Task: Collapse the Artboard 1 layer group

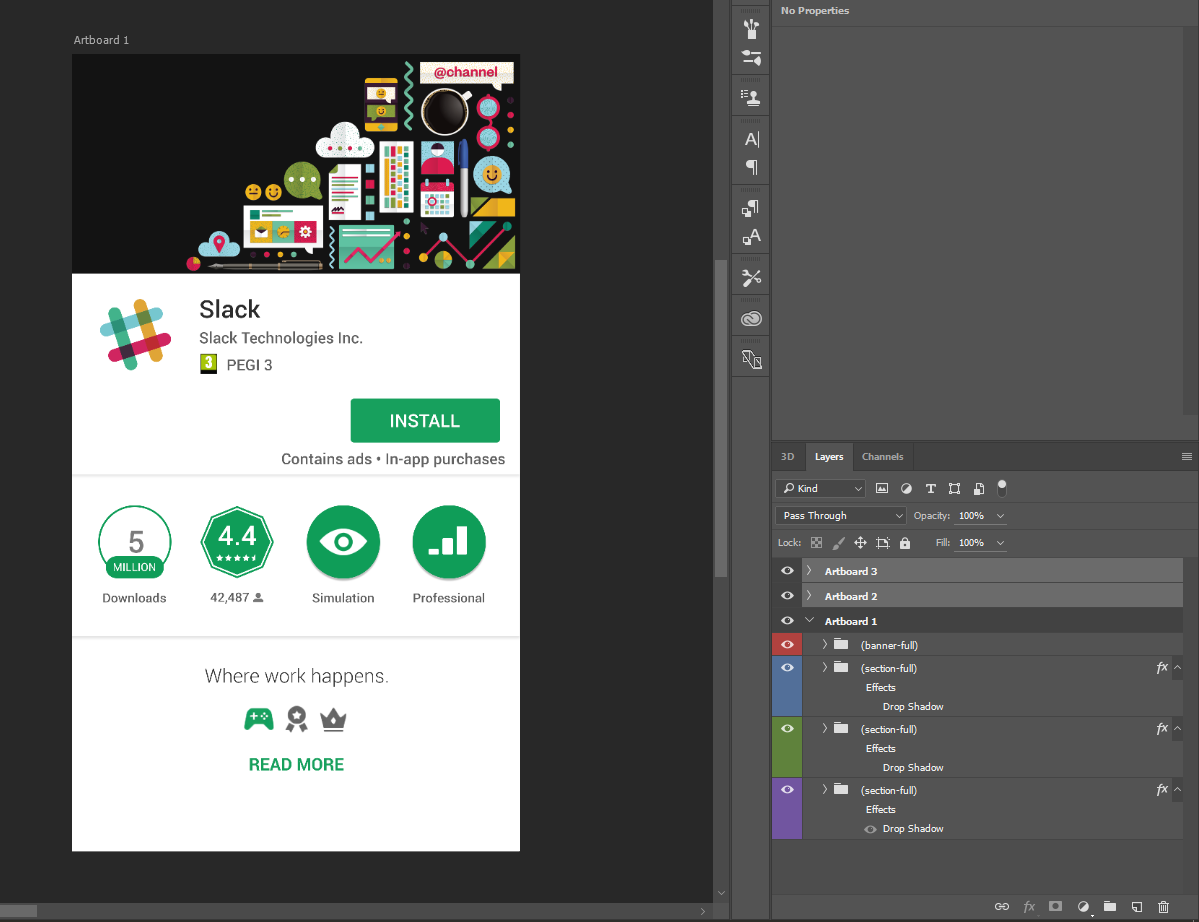Action: click(x=809, y=621)
